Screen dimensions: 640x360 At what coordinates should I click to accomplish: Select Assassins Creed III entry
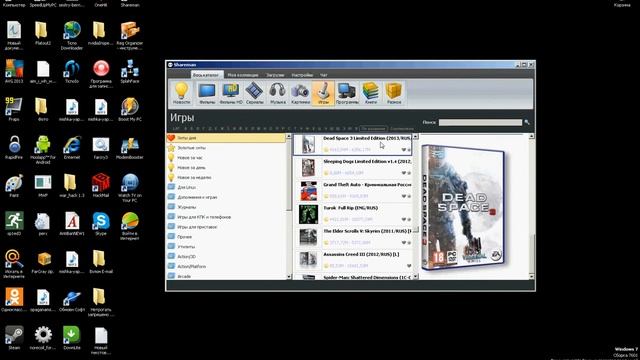353,260
